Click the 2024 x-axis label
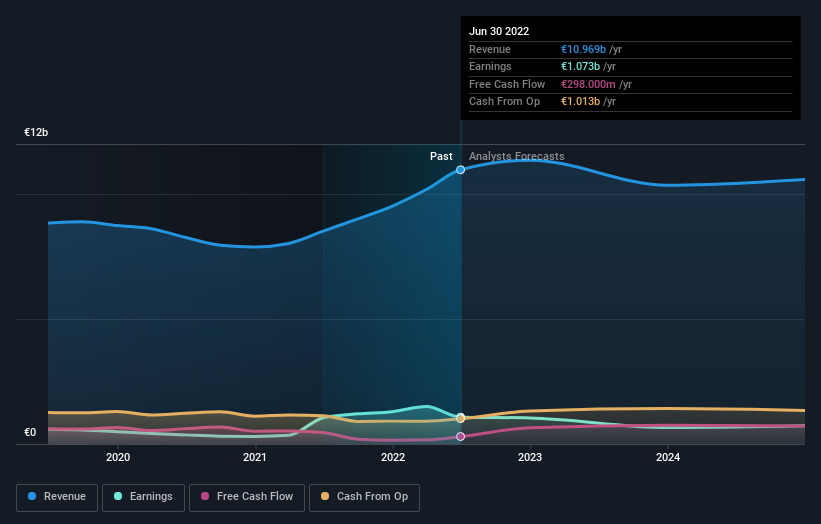The image size is (821, 524). [668, 457]
